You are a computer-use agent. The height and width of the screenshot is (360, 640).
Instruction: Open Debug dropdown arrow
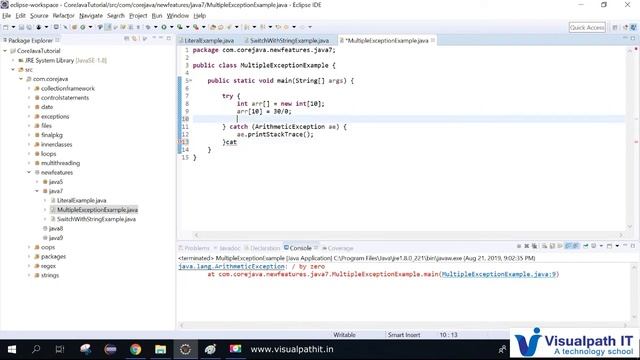pyautogui.click(x=156, y=27)
